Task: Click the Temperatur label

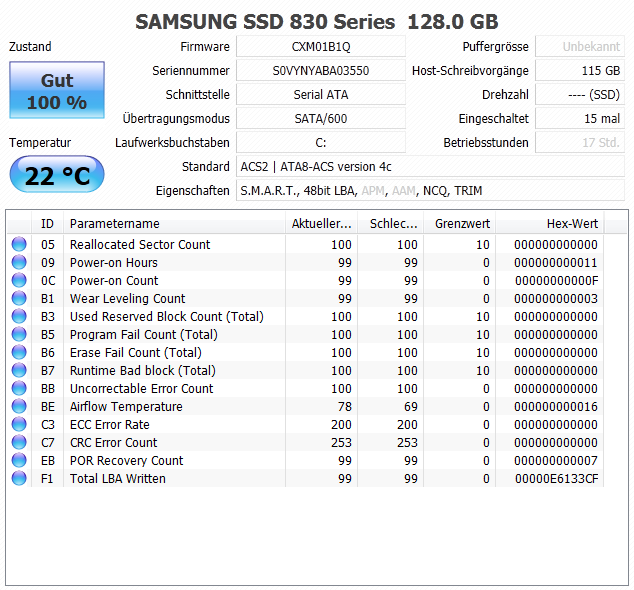Action: point(40,142)
